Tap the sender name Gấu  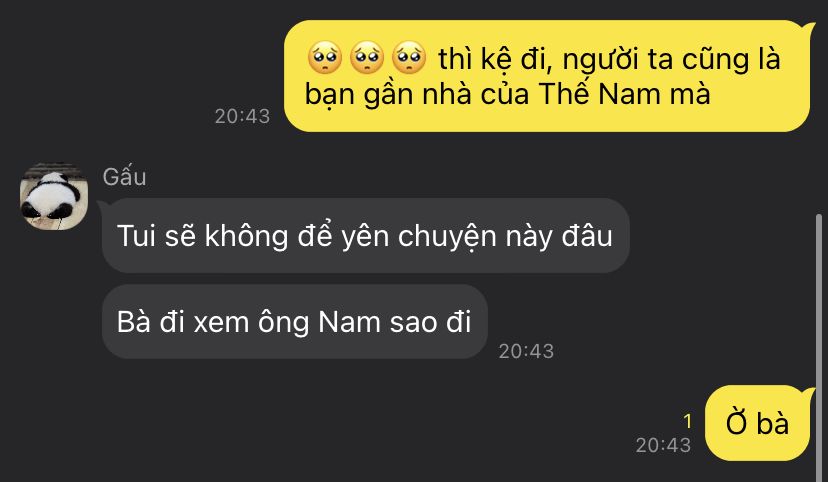pos(124,176)
